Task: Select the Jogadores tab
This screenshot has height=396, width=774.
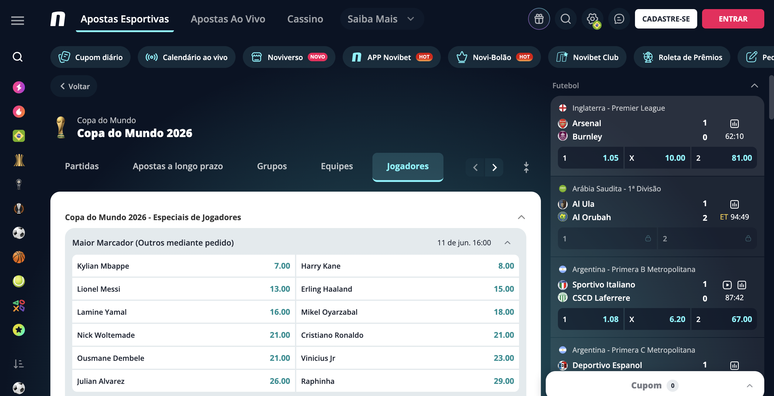Action: click(408, 167)
